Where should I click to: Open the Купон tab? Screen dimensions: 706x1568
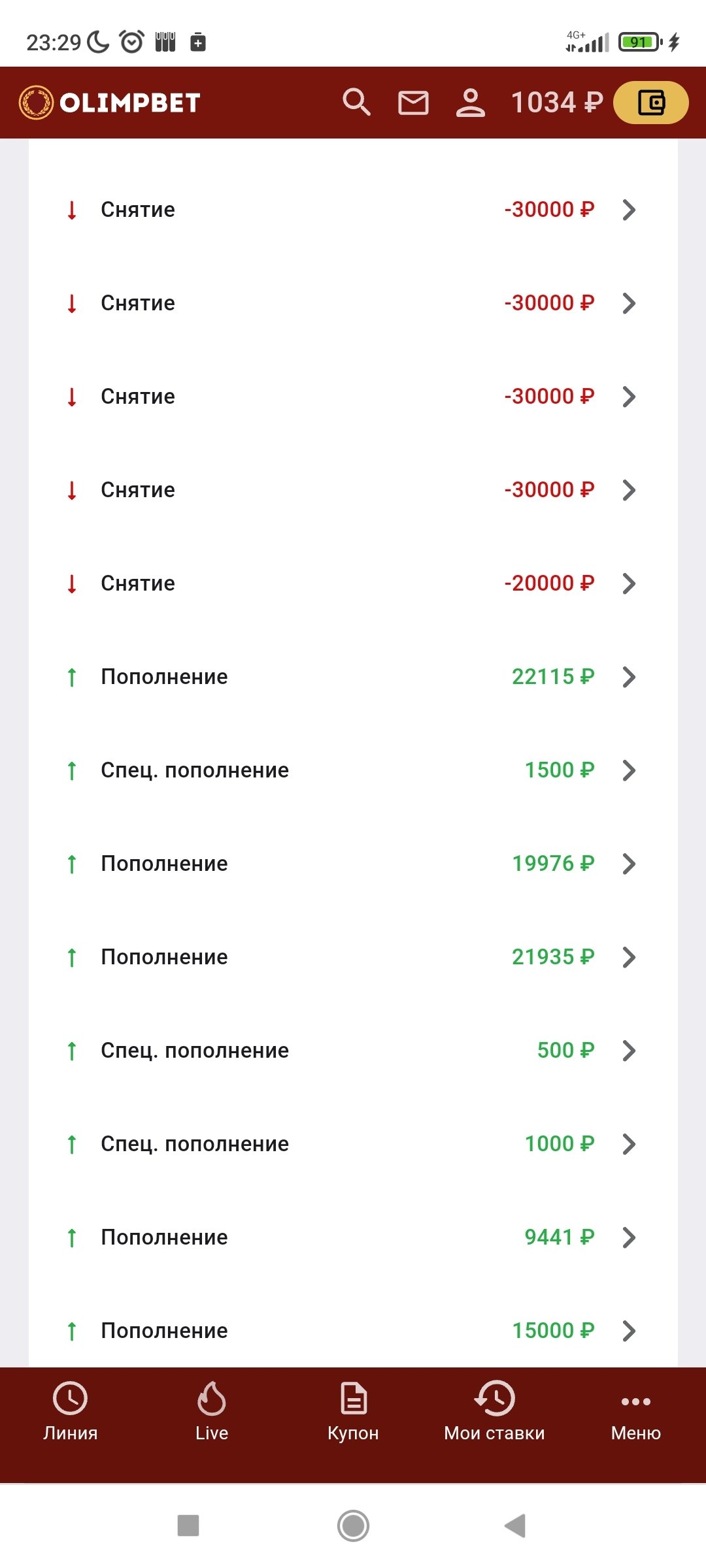353,1411
